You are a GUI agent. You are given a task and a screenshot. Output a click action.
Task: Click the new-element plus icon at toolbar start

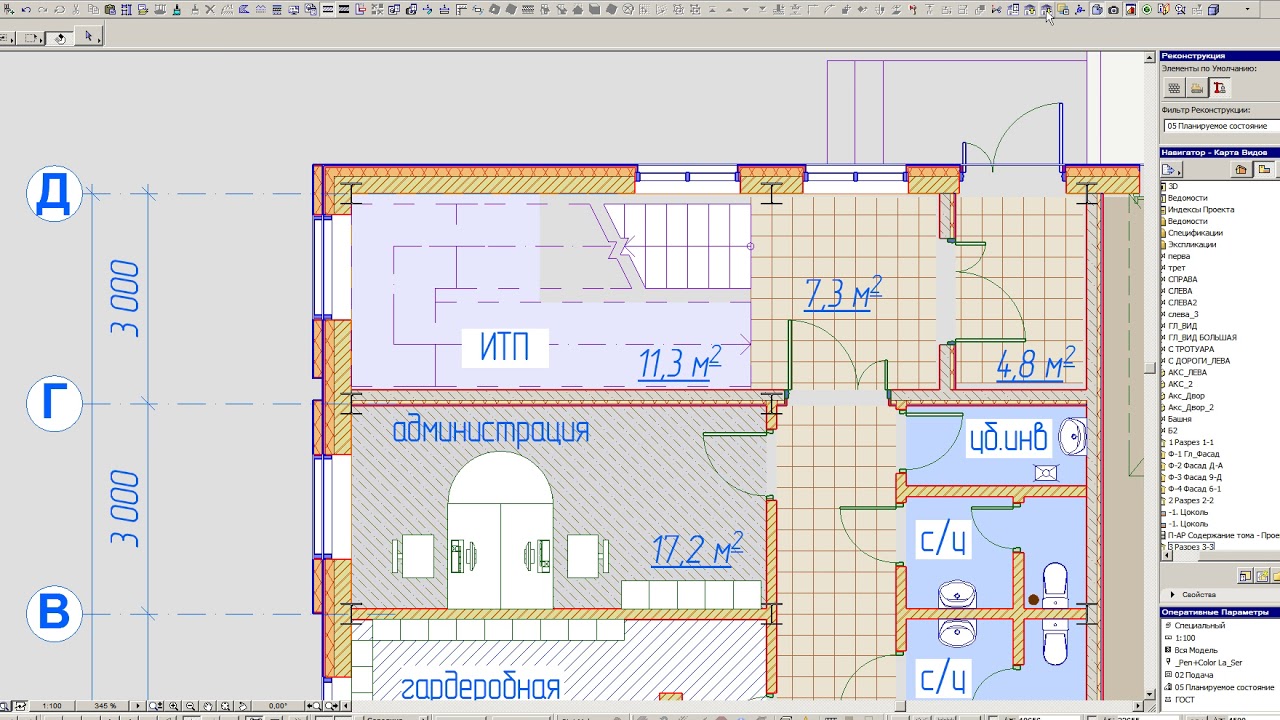pyautogui.click(x=9, y=10)
